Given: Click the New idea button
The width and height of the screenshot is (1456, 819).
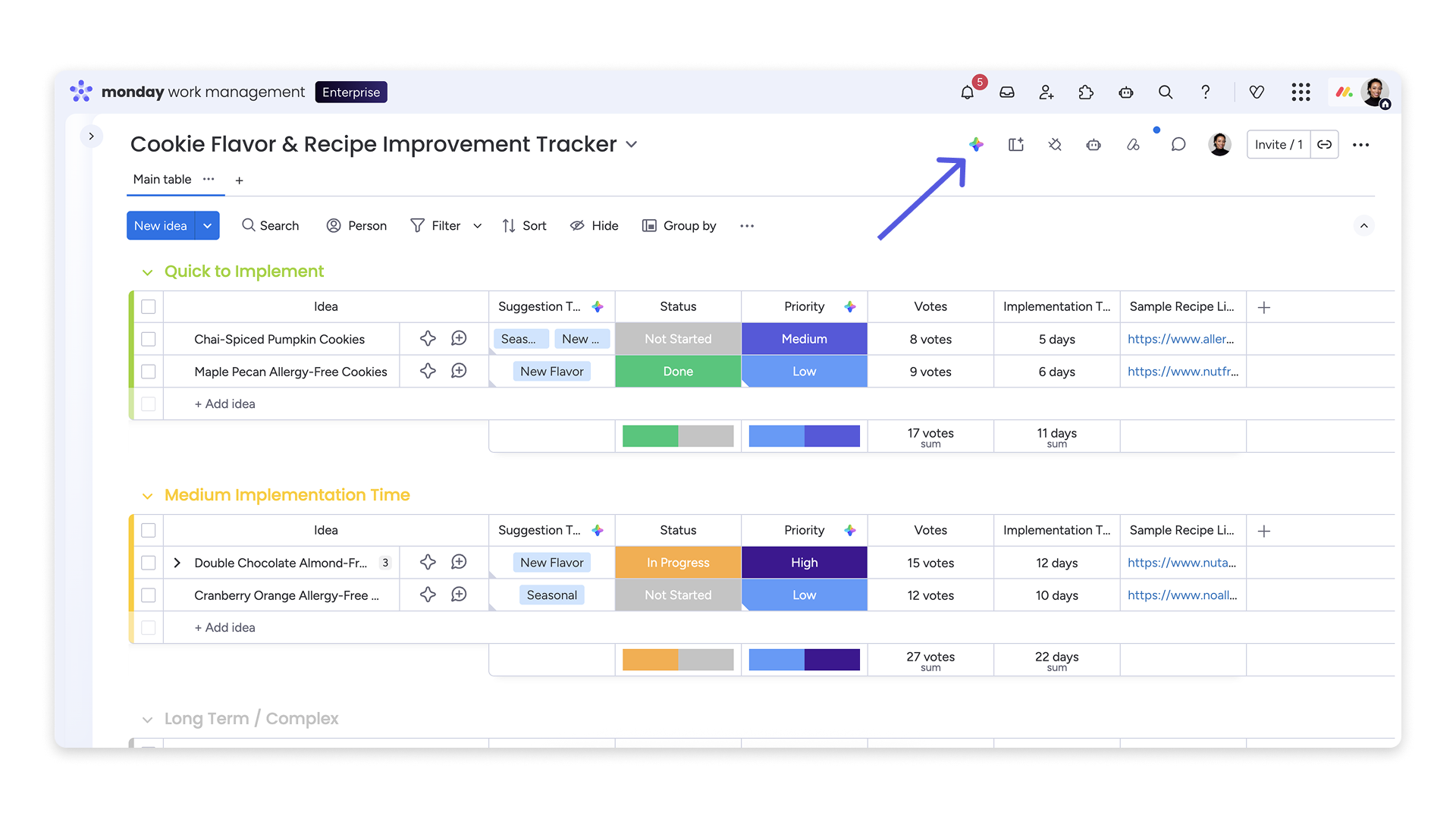Looking at the screenshot, I should point(160,225).
